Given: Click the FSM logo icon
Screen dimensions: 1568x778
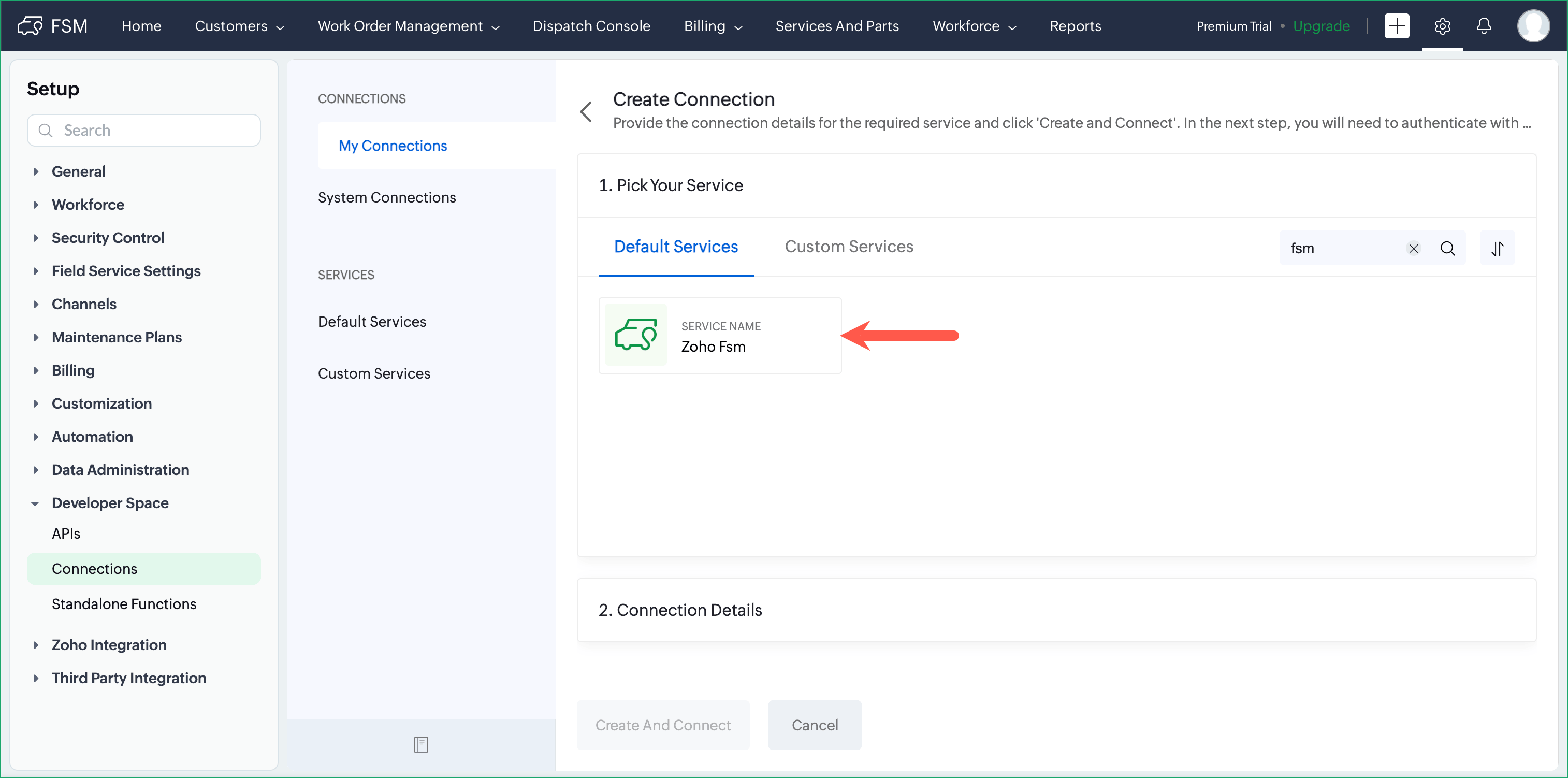Looking at the screenshot, I should [30, 25].
